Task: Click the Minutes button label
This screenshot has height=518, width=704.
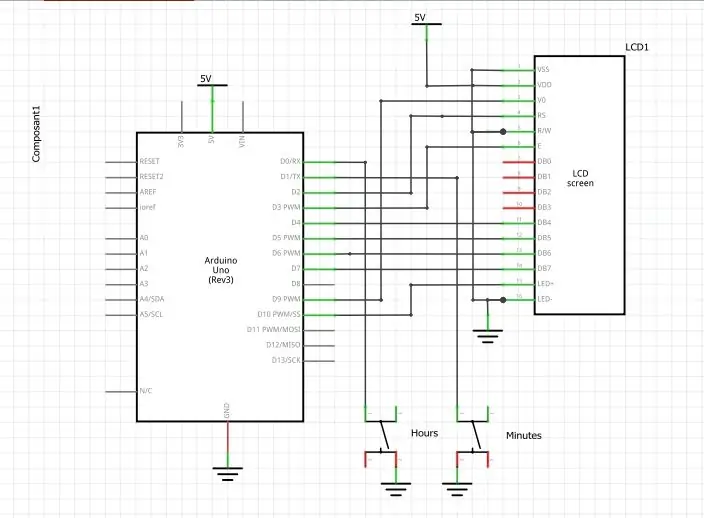Action: (x=524, y=435)
